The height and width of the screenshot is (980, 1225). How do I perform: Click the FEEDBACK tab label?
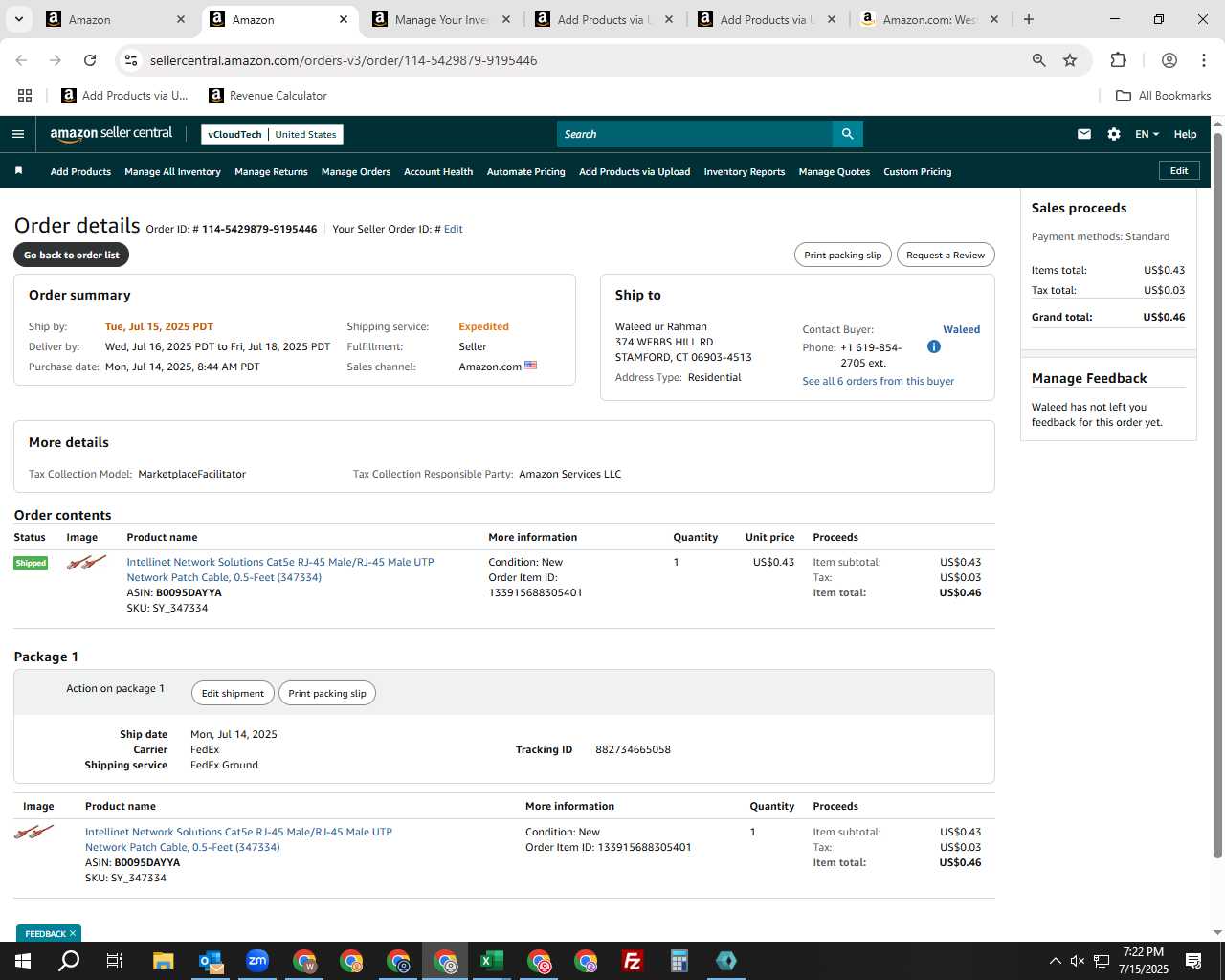coord(45,933)
